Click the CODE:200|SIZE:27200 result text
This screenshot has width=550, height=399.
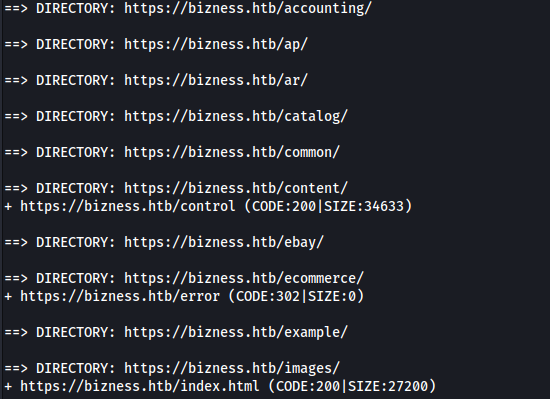352,386
